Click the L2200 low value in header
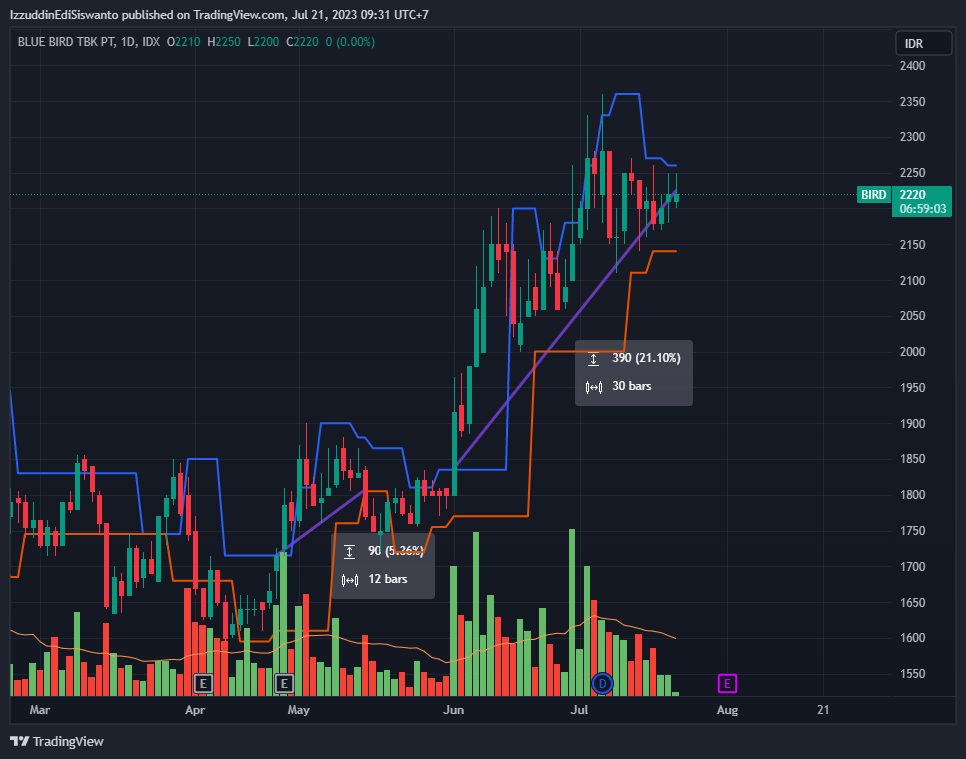Image resolution: width=966 pixels, height=759 pixels. pyautogui.click(x=264, y=42)
